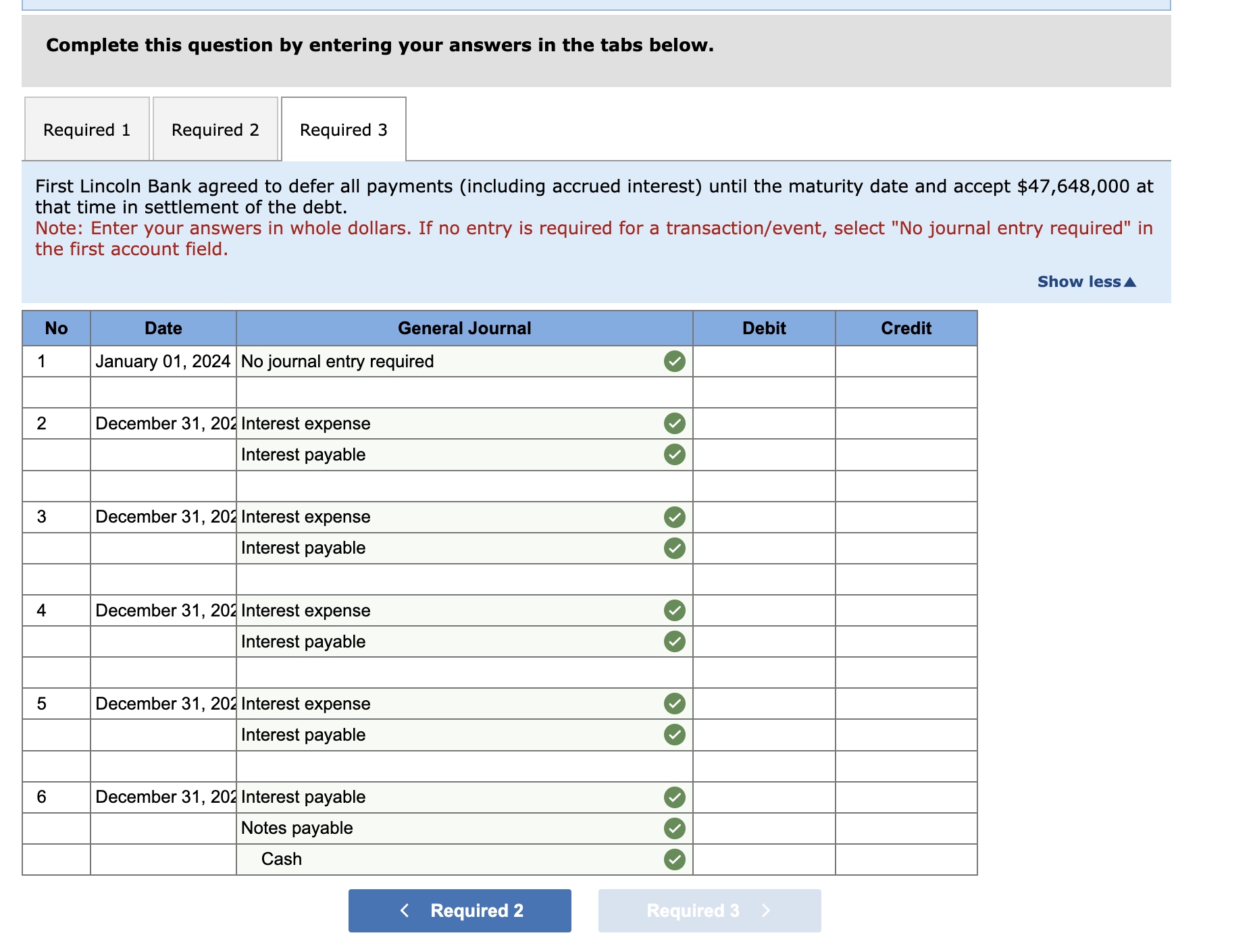The width and height of the screenshot is (1255, 952).
Task: Click checkmark beside No journal entry required
Action: click(x=674, y=361)
